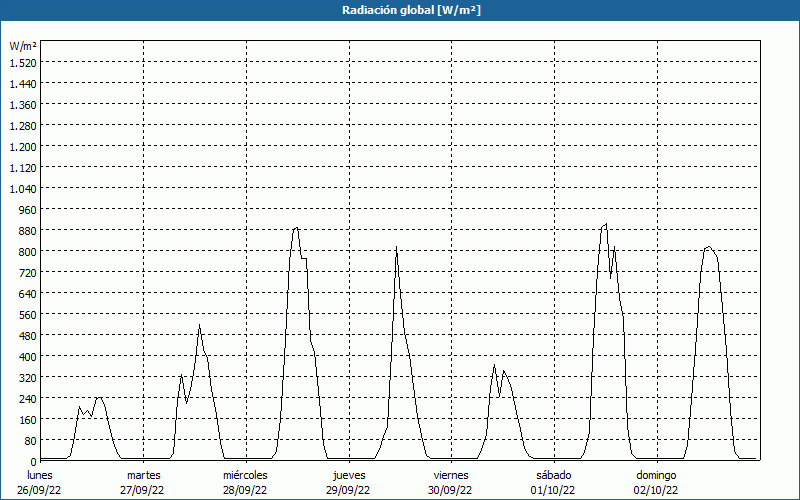Click the 'Radiación global [W/m²]' chart title

411,10
